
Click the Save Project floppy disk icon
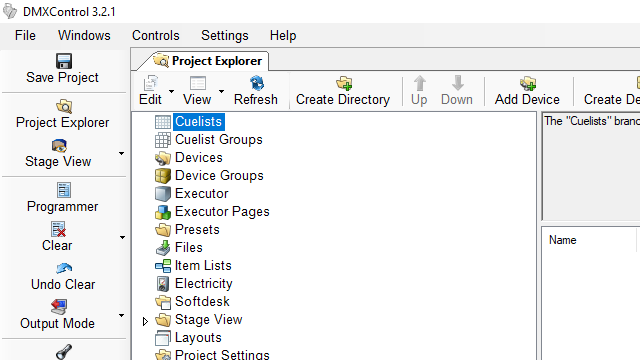click(64, 61)
